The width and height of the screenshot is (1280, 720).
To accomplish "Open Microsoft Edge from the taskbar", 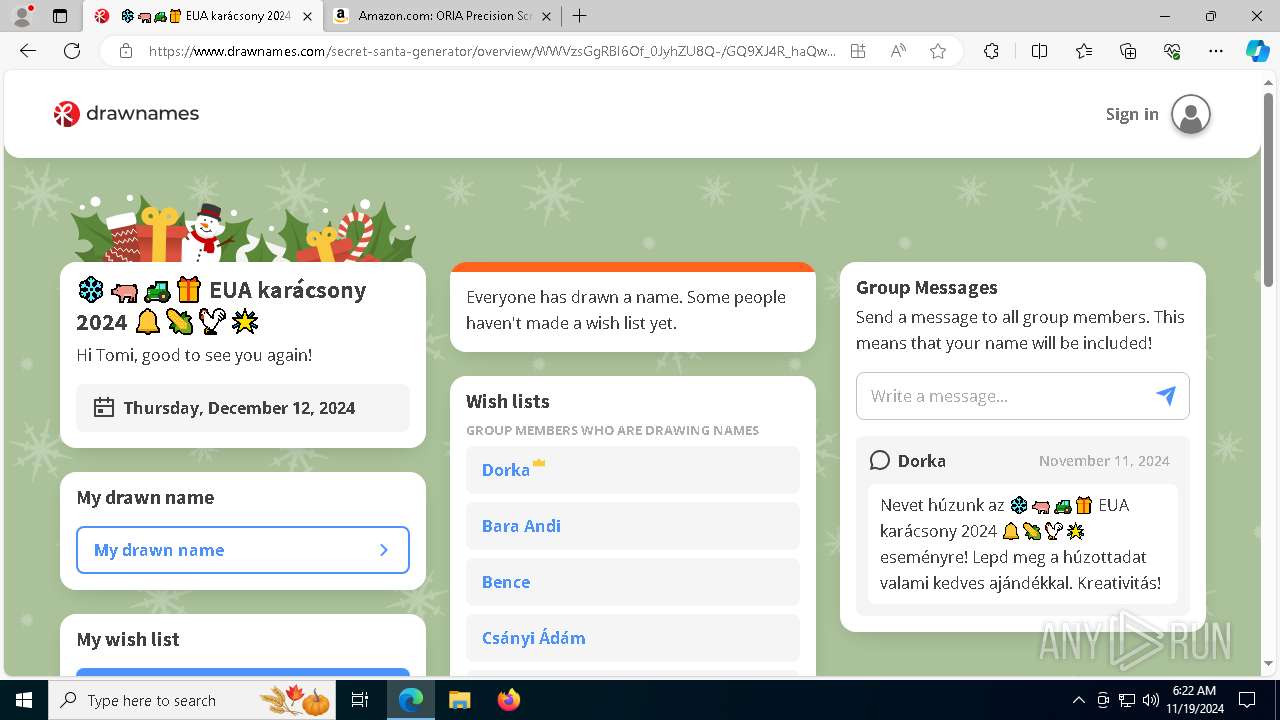I will (x=411, y=700).
